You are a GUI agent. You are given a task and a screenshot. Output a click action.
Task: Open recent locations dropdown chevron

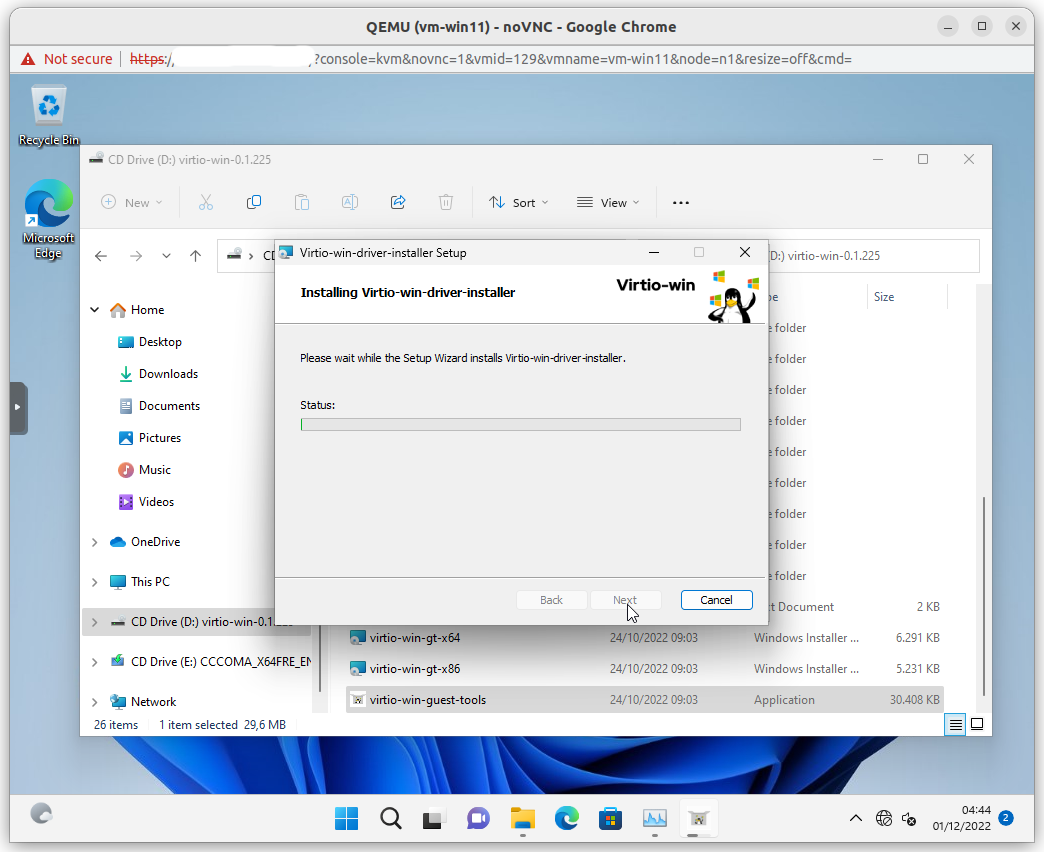[166, 256]
